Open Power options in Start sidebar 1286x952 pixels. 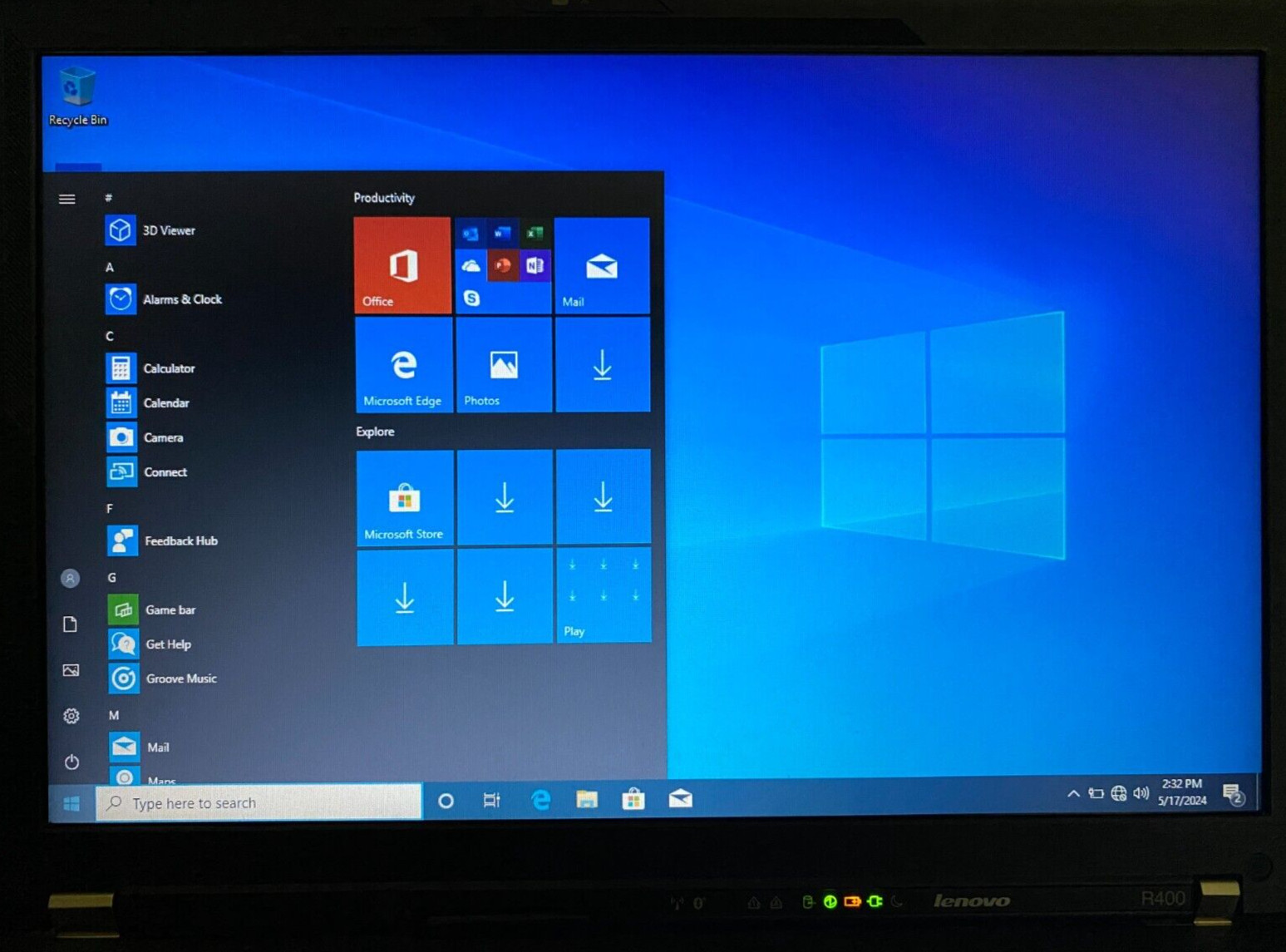pyautogui.click(x=72, y=762)
